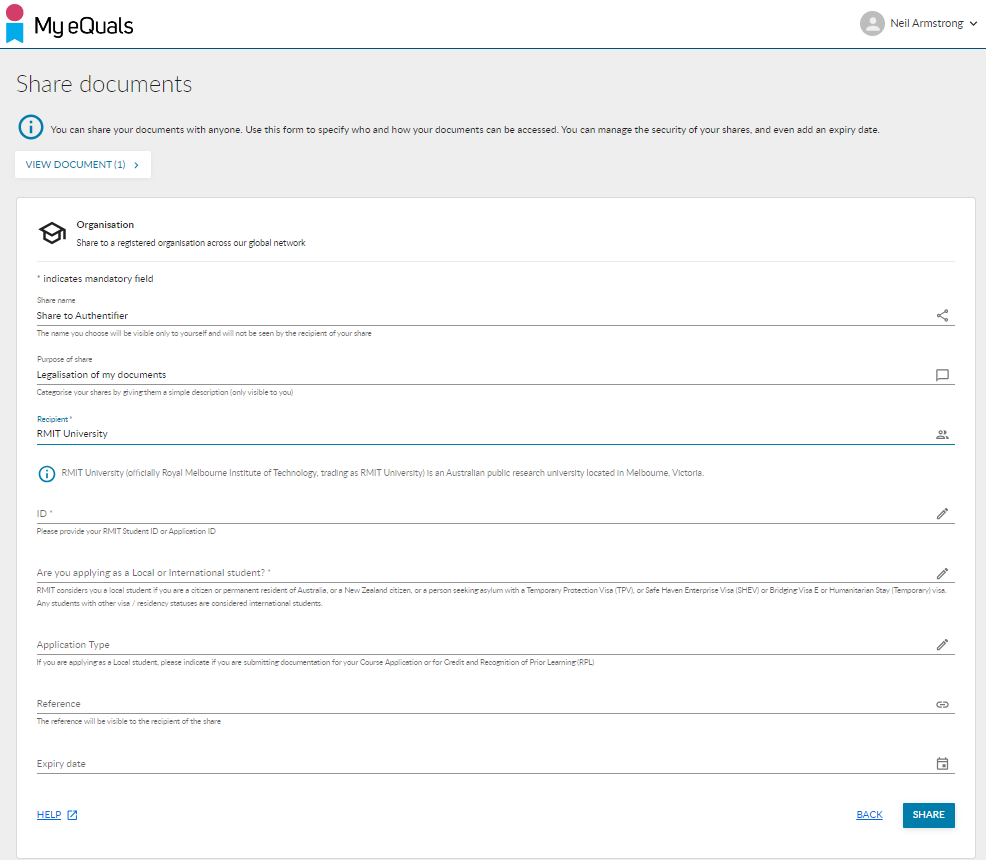Click the comment icon in Purpose of share

point(942,375)
